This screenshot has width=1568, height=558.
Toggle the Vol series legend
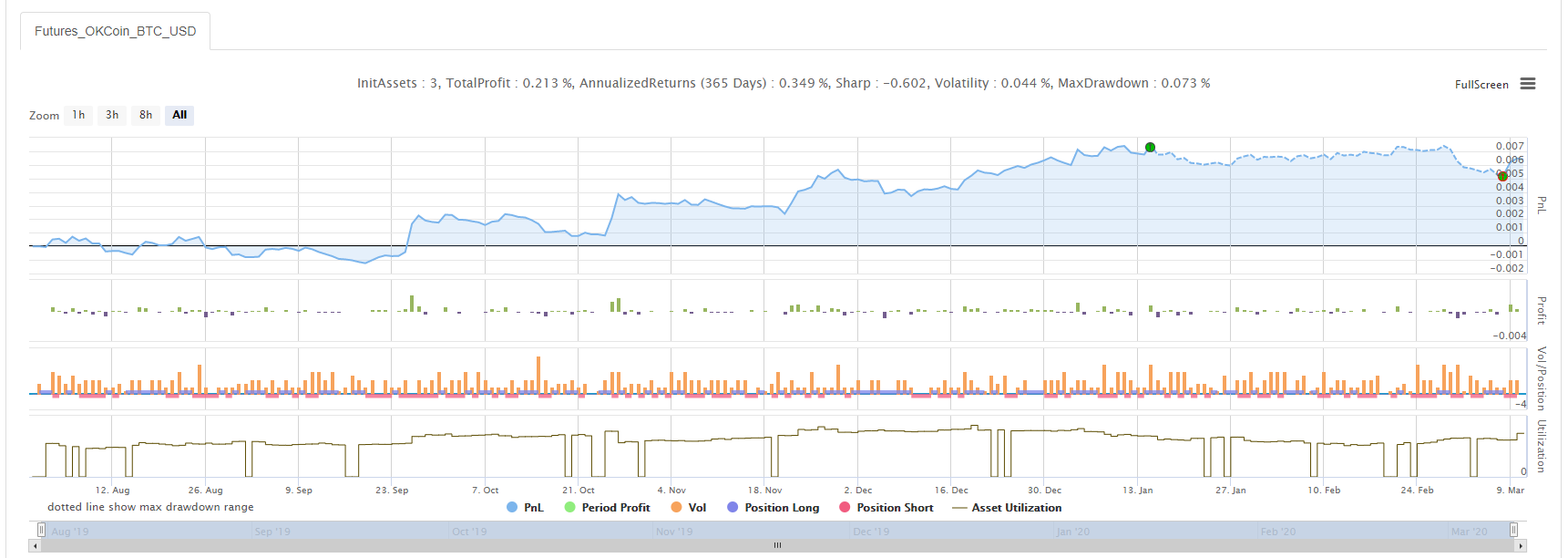point(689,508)
